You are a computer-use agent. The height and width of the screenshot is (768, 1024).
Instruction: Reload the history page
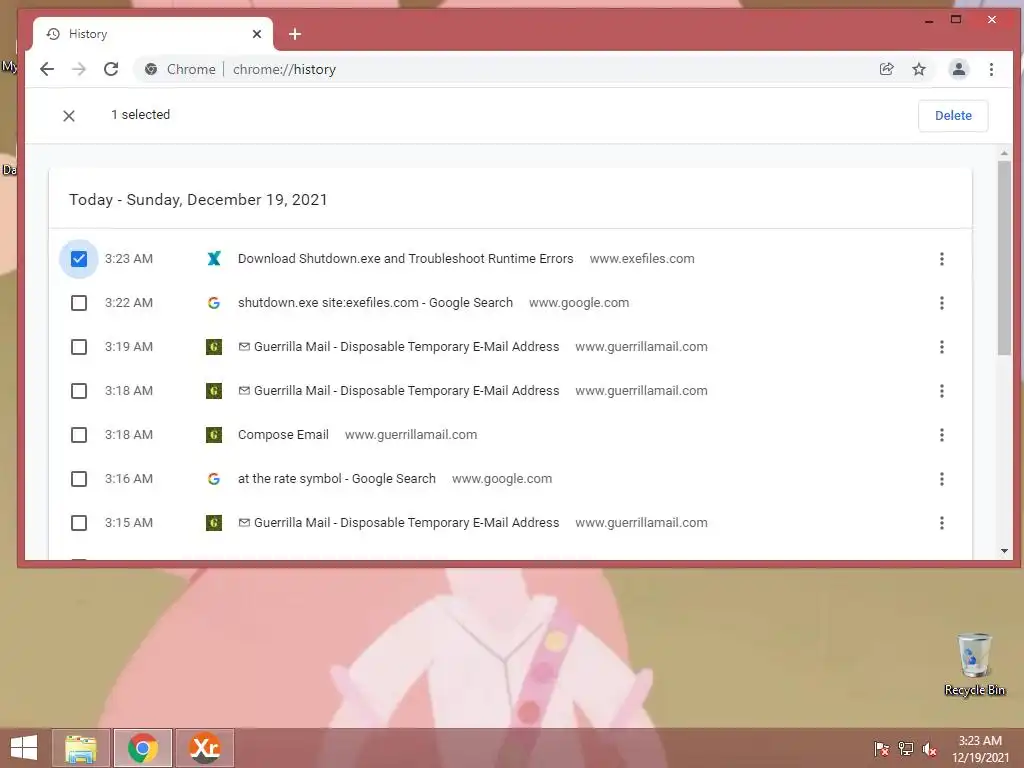click(x=111, y=69)
